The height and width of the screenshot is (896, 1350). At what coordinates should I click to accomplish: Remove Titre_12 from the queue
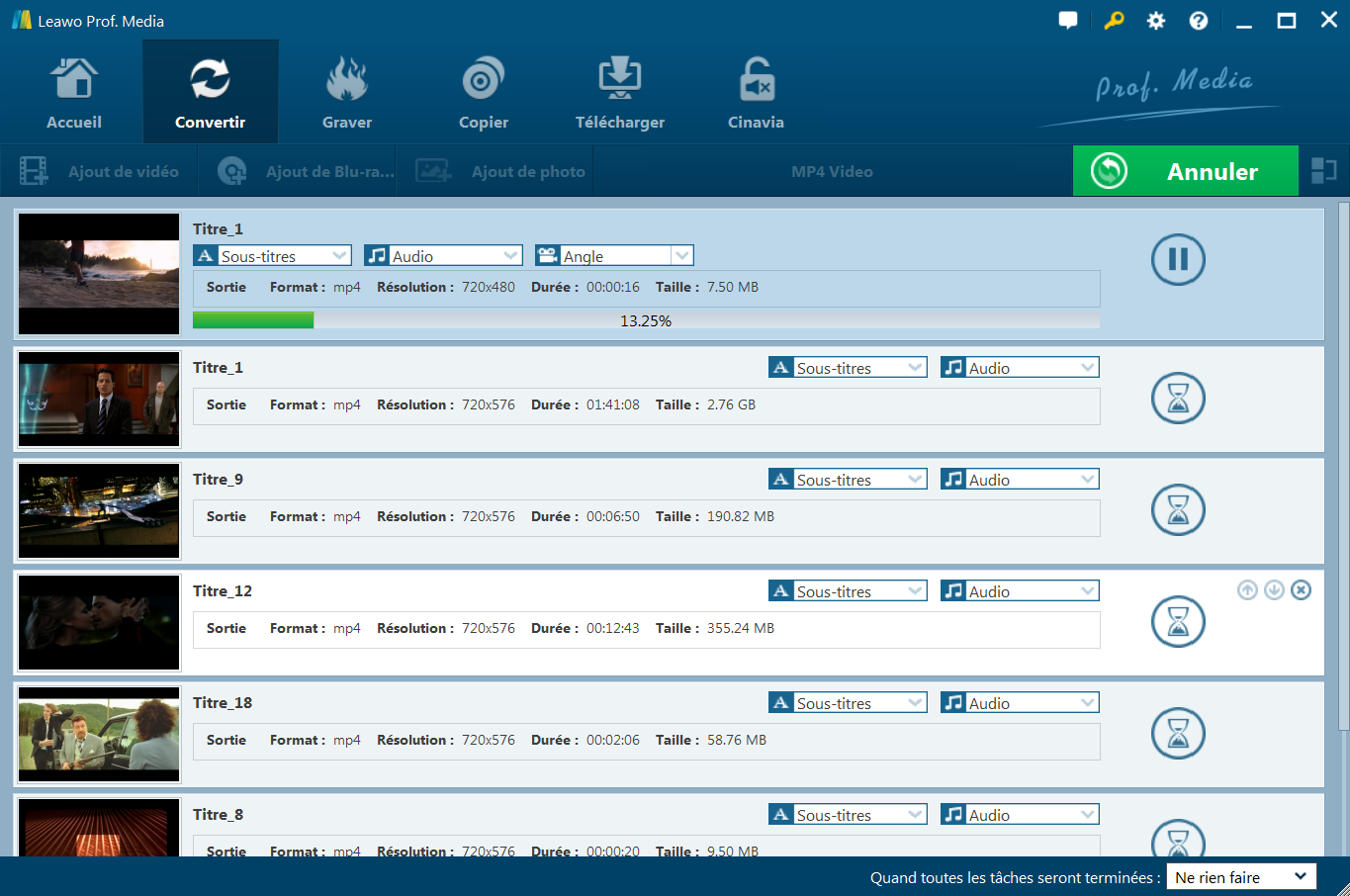pos(1302,590)
